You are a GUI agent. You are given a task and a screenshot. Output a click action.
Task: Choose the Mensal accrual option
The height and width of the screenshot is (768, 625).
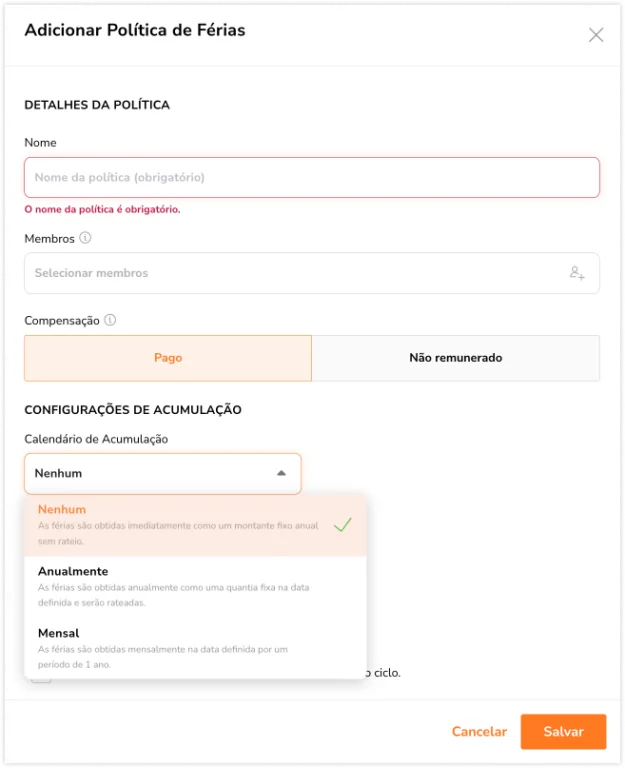pos(195,648)
